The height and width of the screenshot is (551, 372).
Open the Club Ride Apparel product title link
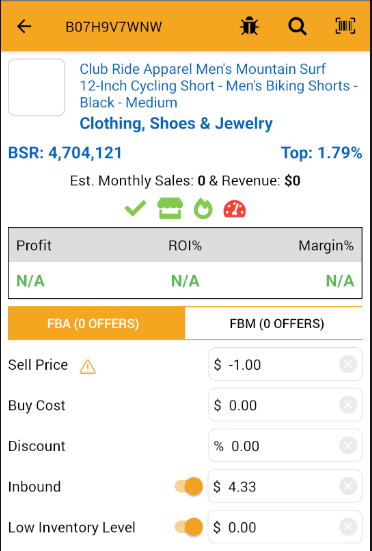(218, 86)
